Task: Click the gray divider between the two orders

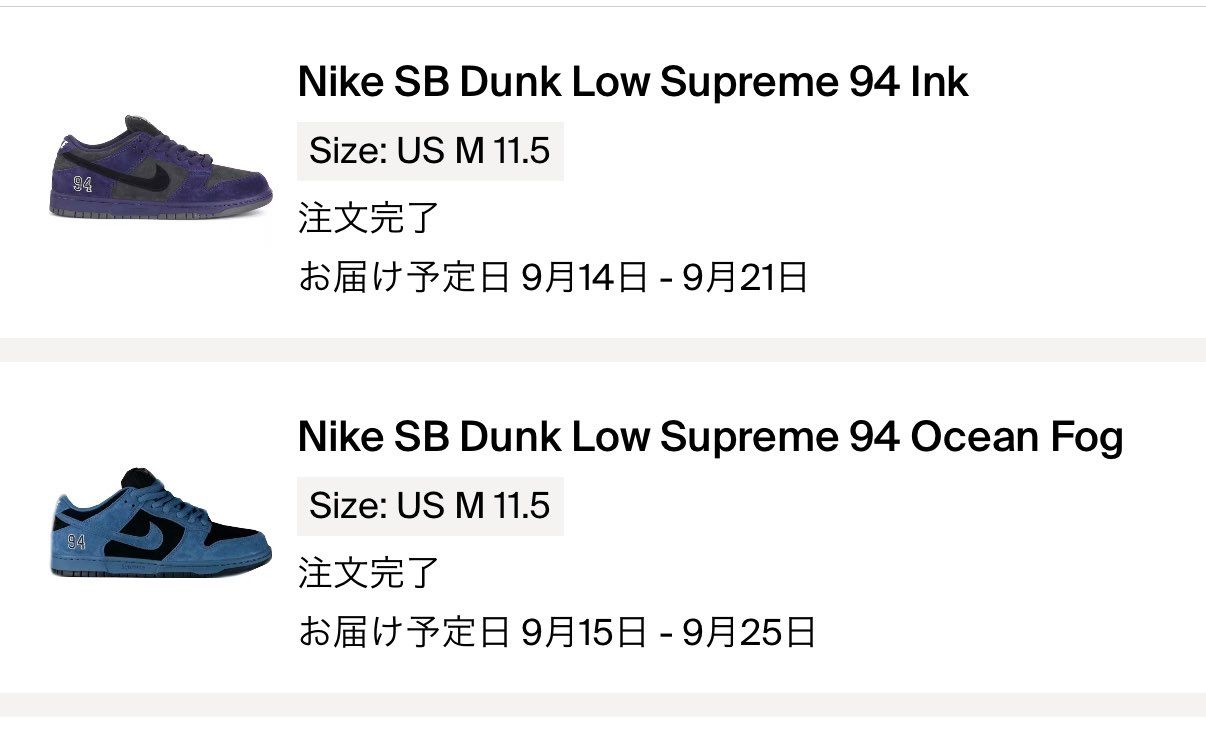Action: point(603,350)
